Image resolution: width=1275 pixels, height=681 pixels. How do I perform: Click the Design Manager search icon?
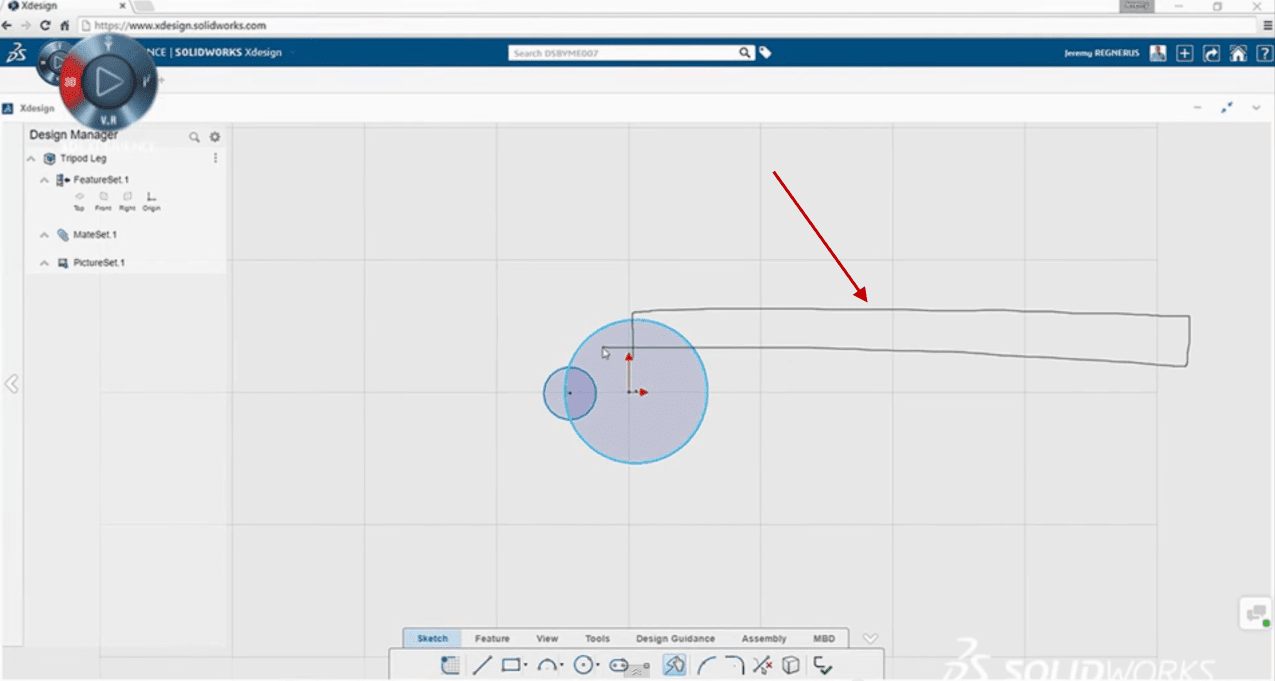coord(194,137)
